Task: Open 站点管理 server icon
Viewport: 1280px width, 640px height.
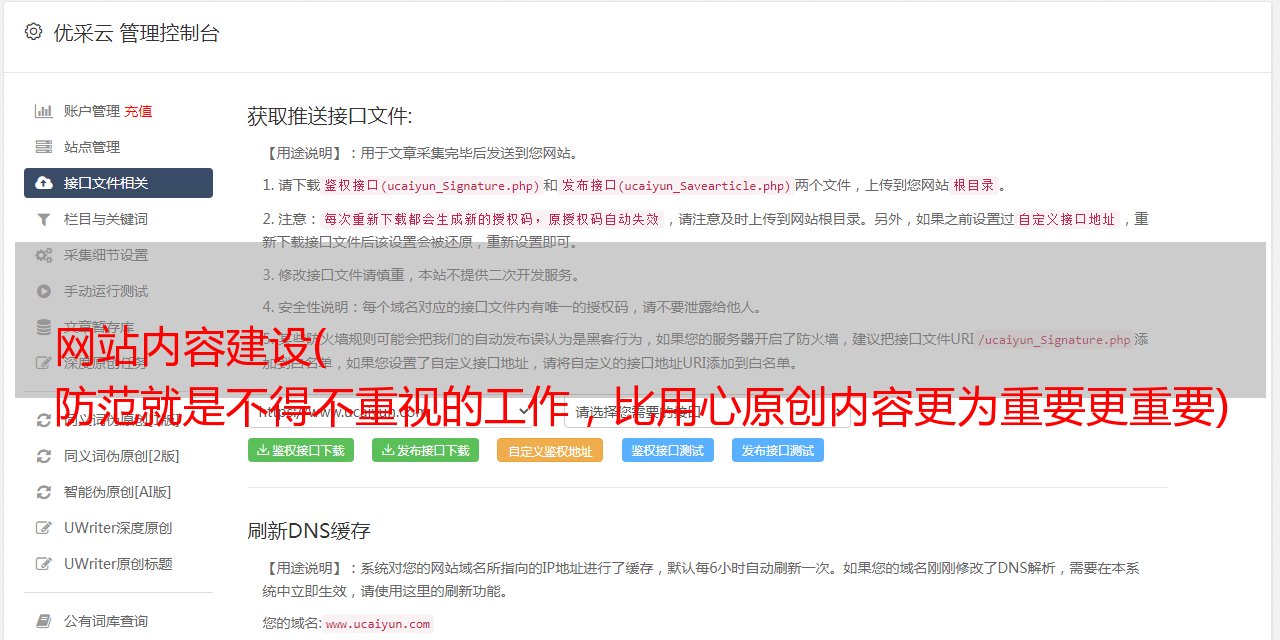Action: tap(44, 147)
